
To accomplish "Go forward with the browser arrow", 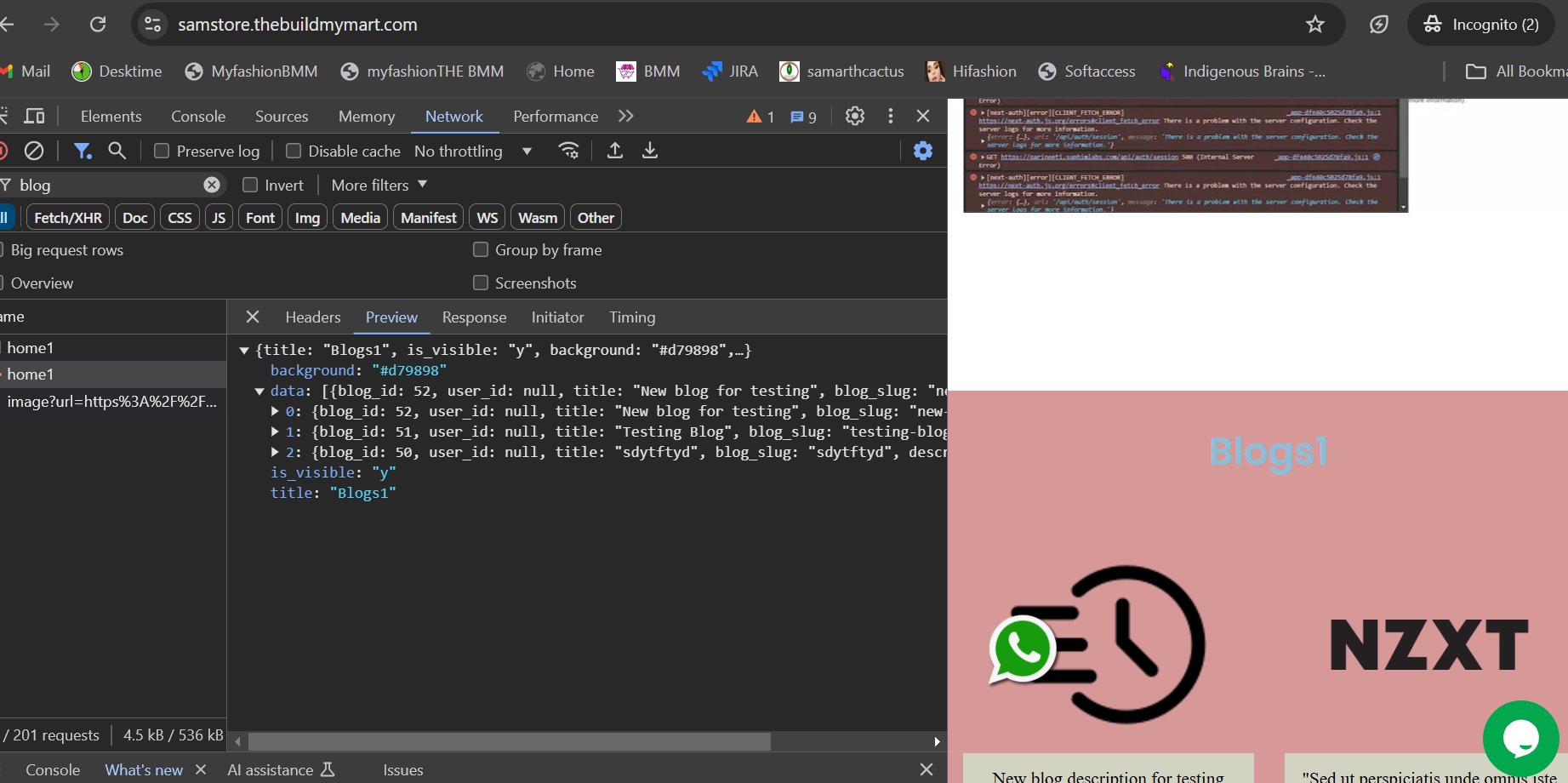I will pyautogui.click(x=52, y=25).
